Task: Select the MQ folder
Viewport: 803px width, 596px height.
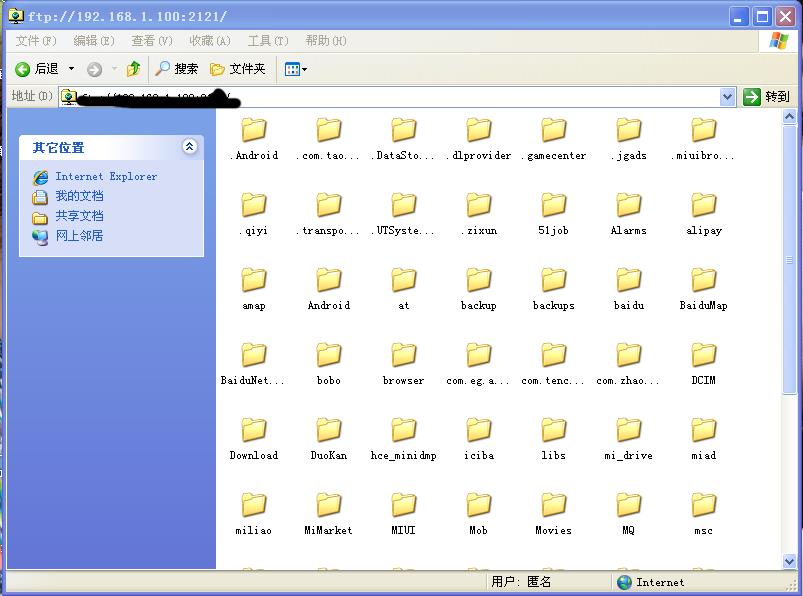Action: coord(629,514)
